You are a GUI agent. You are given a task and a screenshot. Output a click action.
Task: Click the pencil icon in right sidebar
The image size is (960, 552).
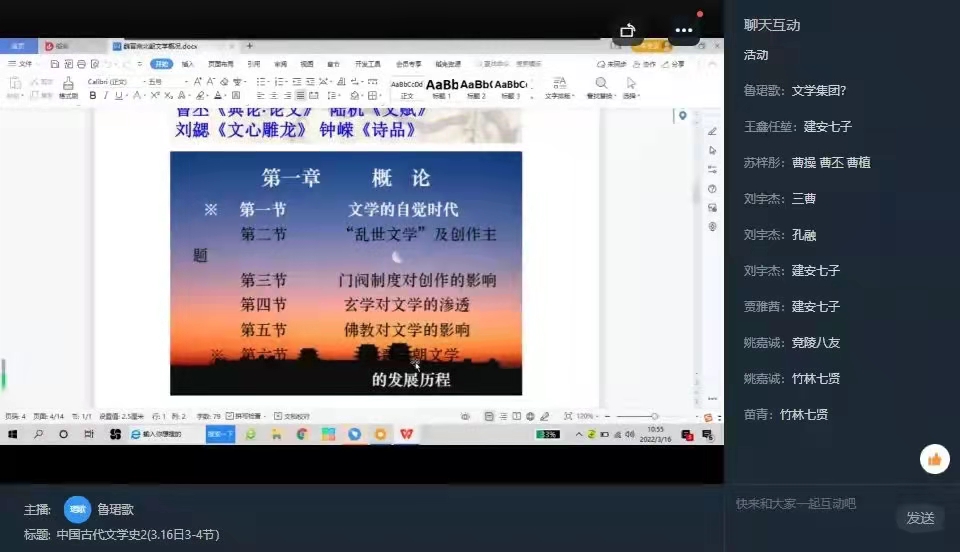[712, 132]
